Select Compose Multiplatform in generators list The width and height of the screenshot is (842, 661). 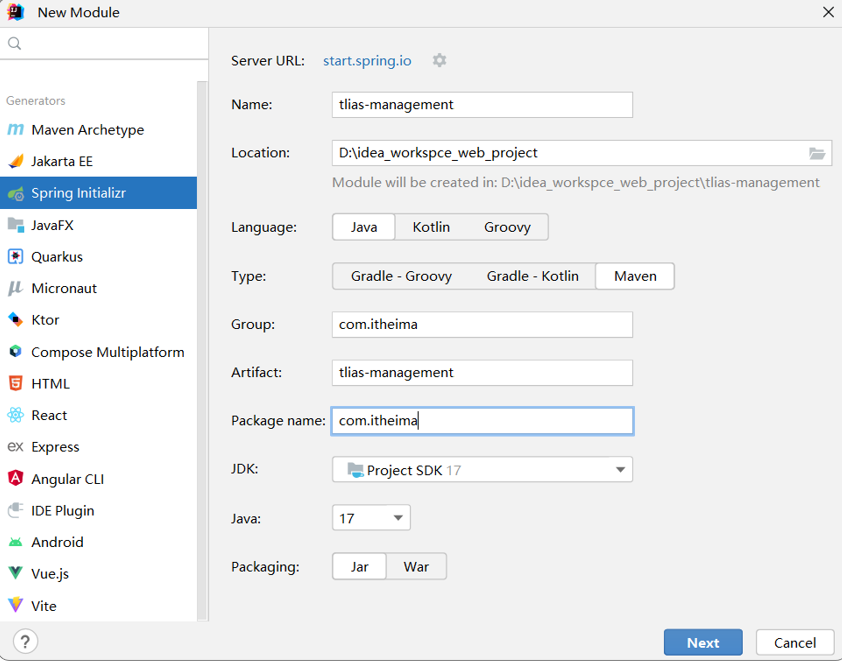click(x=107, y=352)
